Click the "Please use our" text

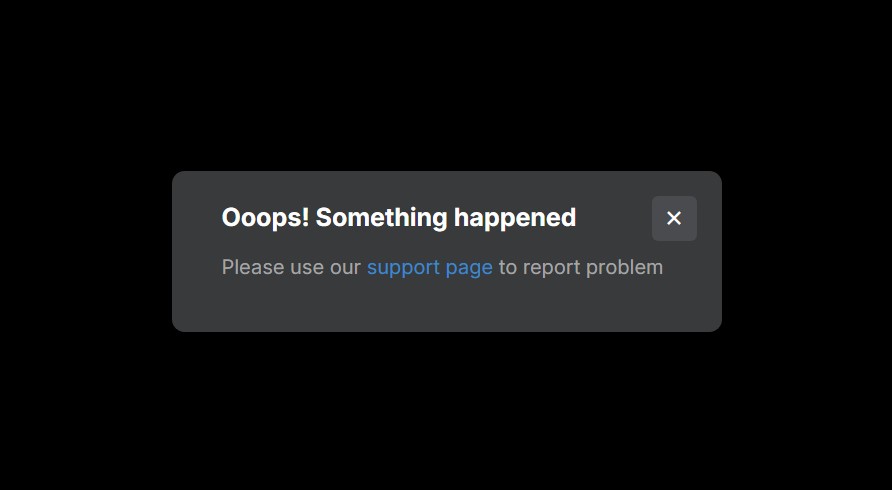pos(291,267)
